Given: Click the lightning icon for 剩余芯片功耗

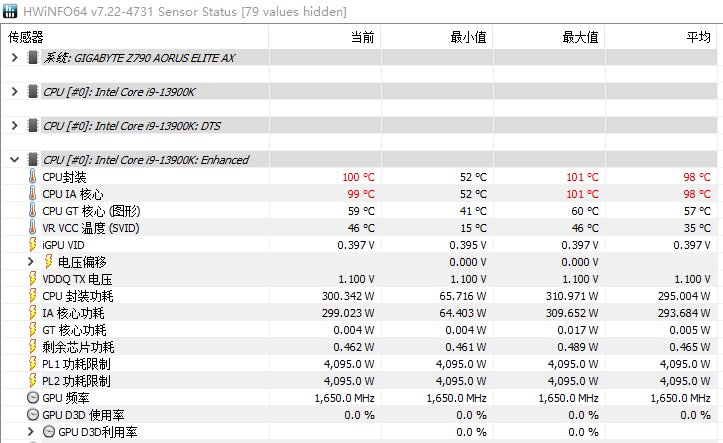Looking at the screenshot, I should pos(32,347).
